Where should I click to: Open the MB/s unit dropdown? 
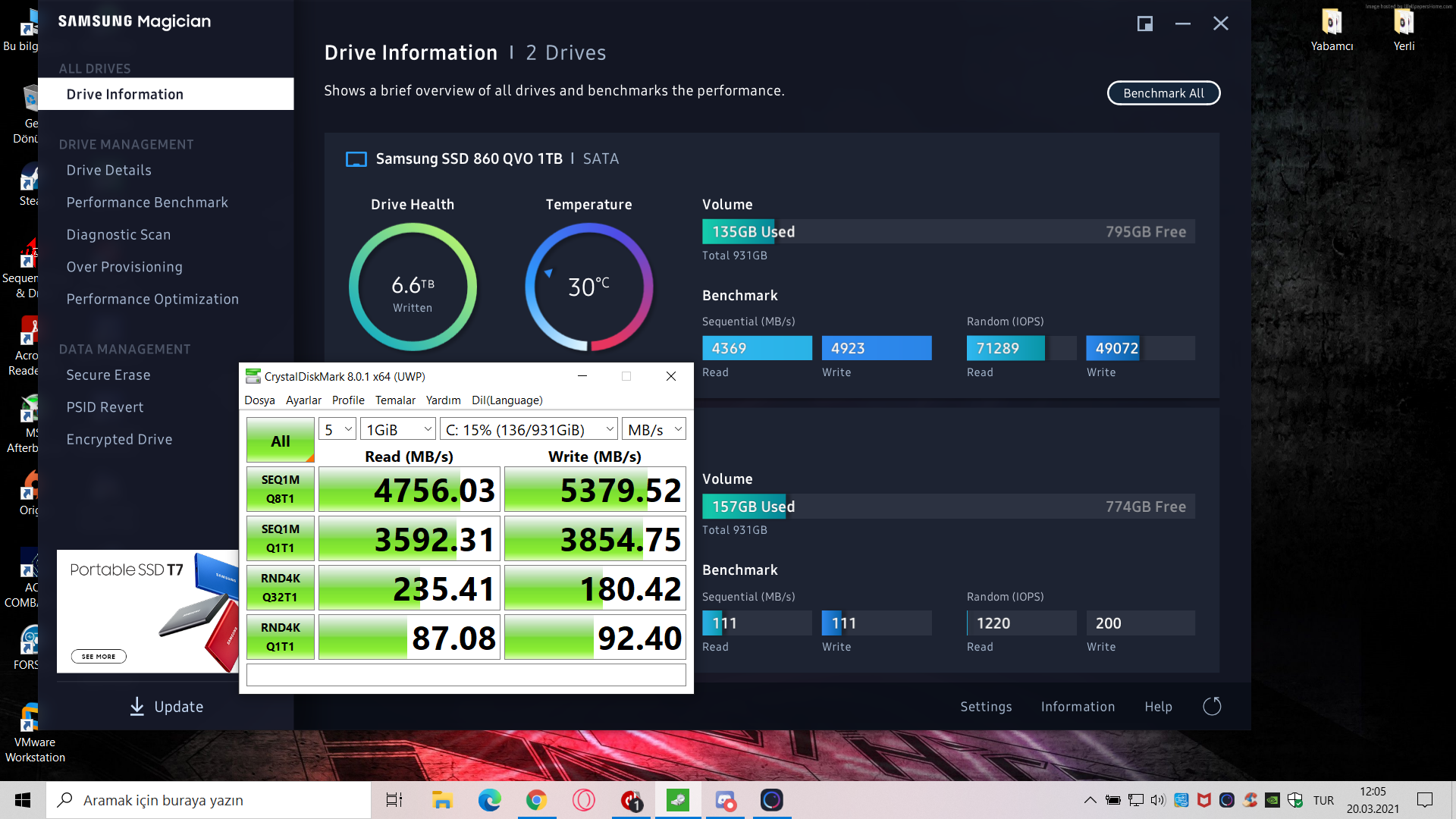pyautogui.click(x=654, y=430)
